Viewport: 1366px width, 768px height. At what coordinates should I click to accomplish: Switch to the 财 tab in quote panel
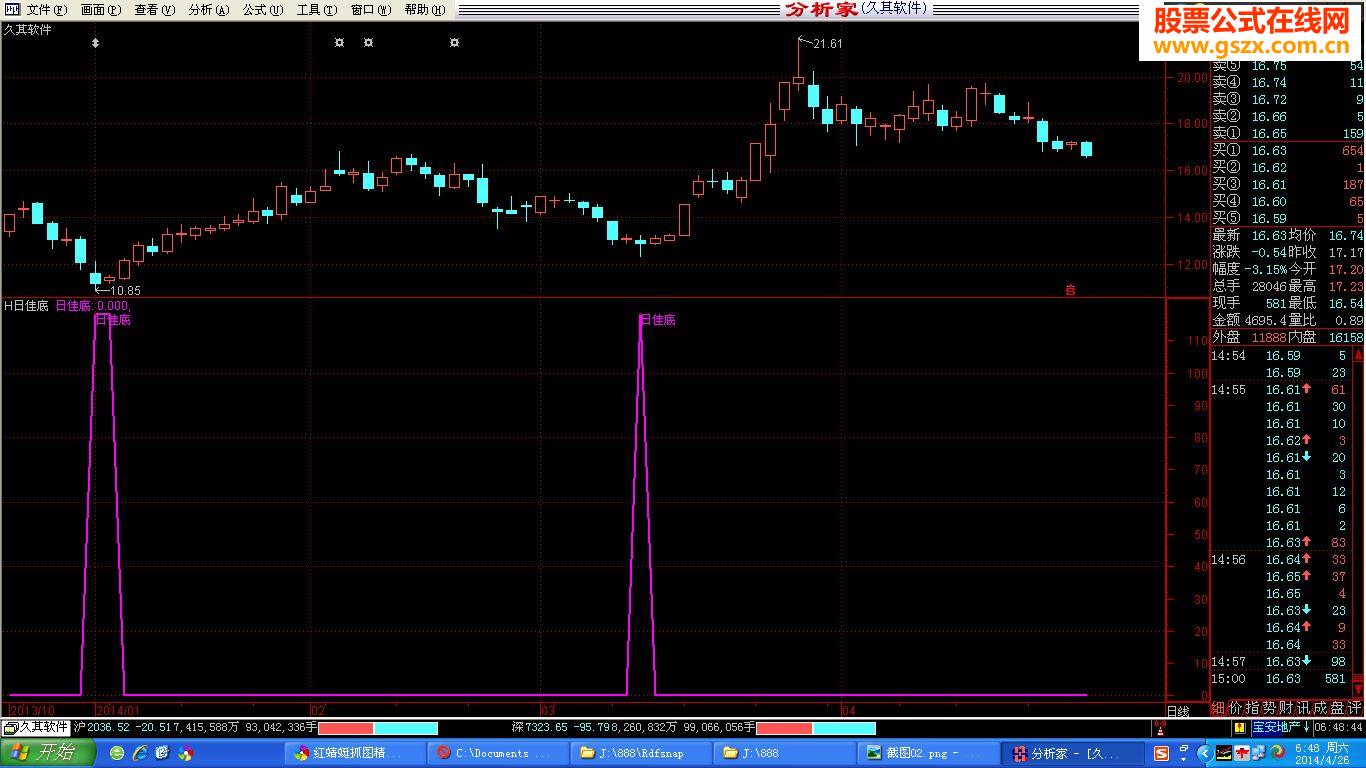(x=1287, y=708)
